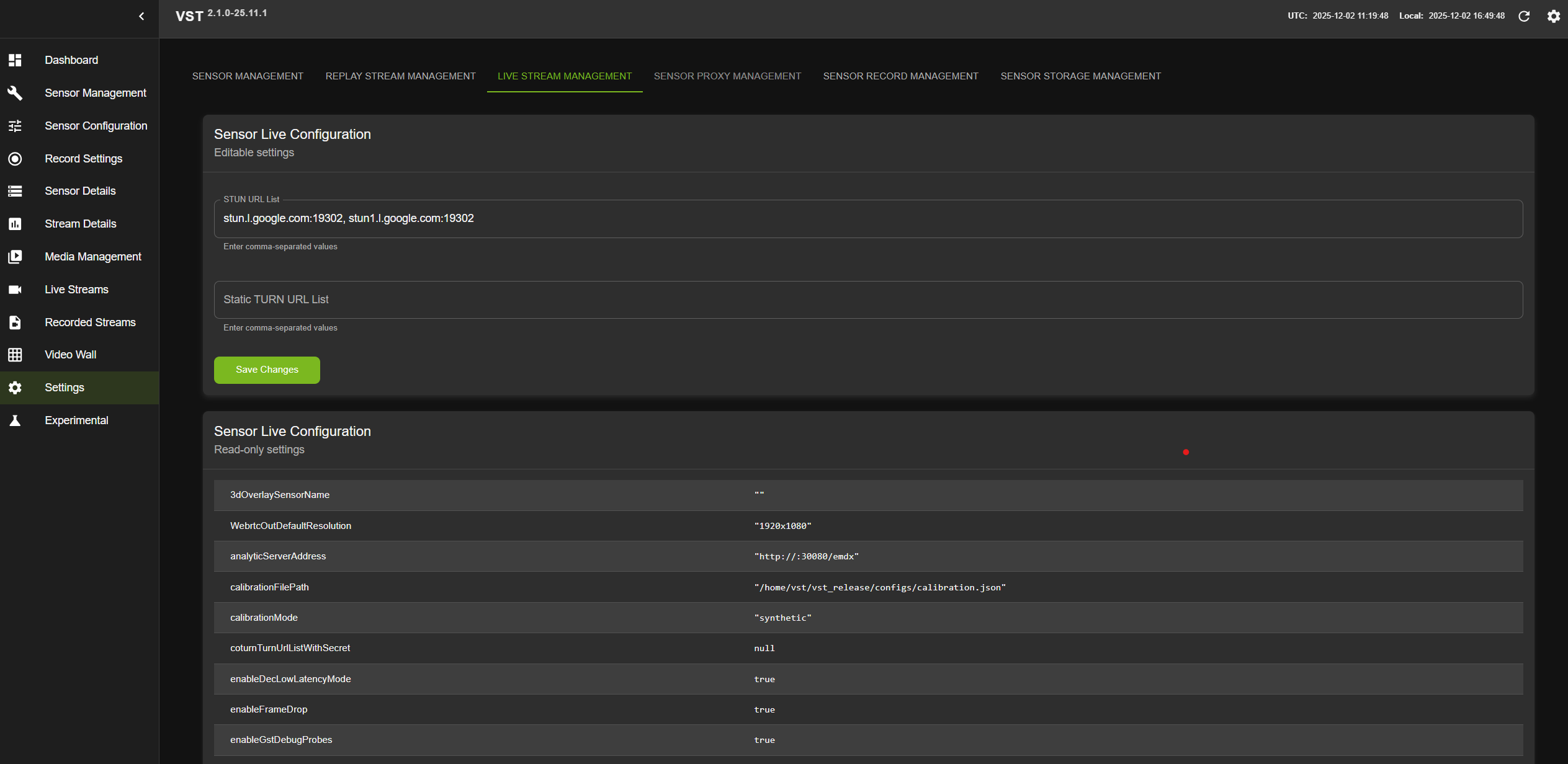Screen dimensions: 1568x764
Task: Click the Save Changes button
Action: (x=267, y=370)
